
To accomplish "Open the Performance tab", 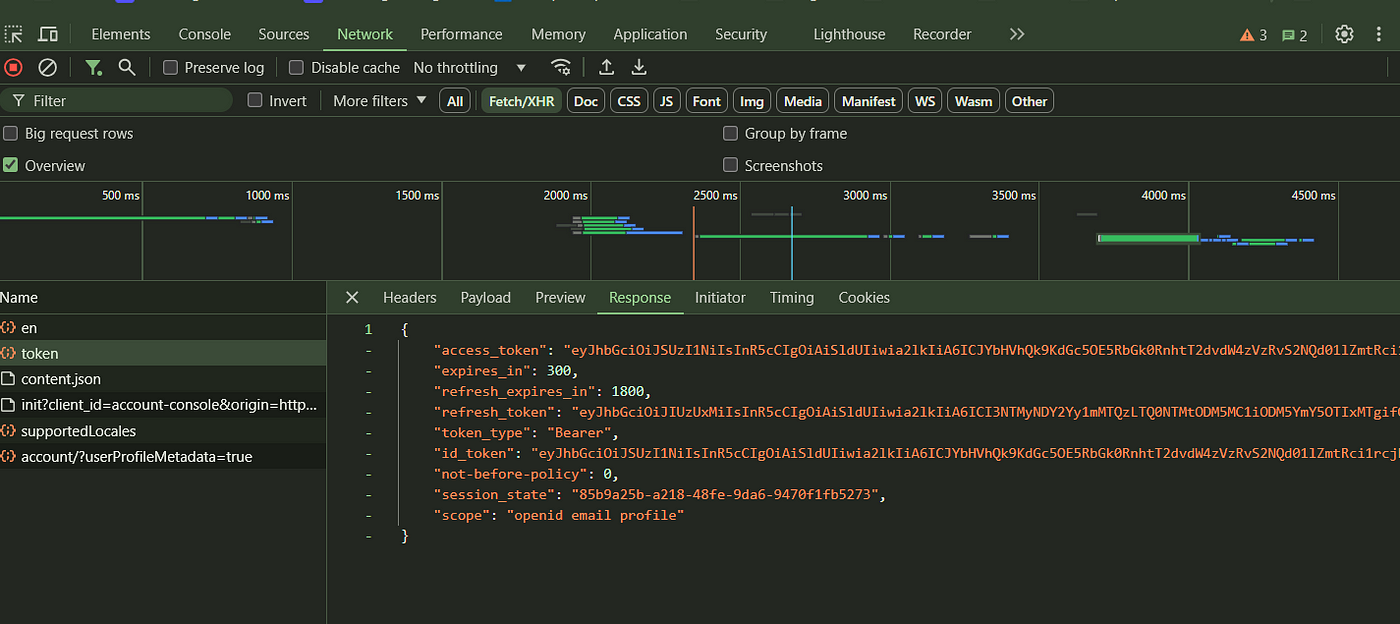I will 462,34.
